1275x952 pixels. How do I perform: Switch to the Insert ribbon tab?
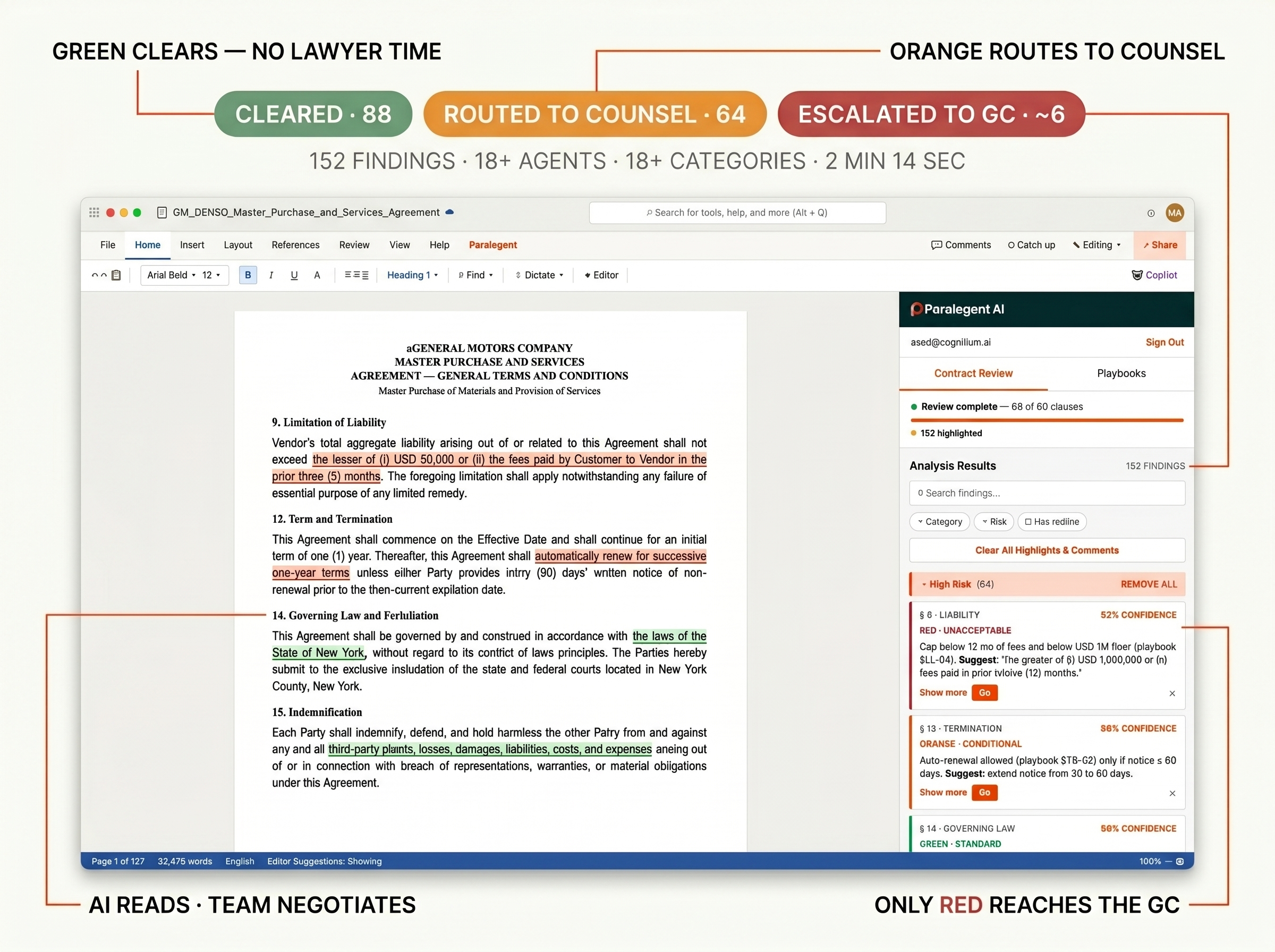click(x=192, y=245)
